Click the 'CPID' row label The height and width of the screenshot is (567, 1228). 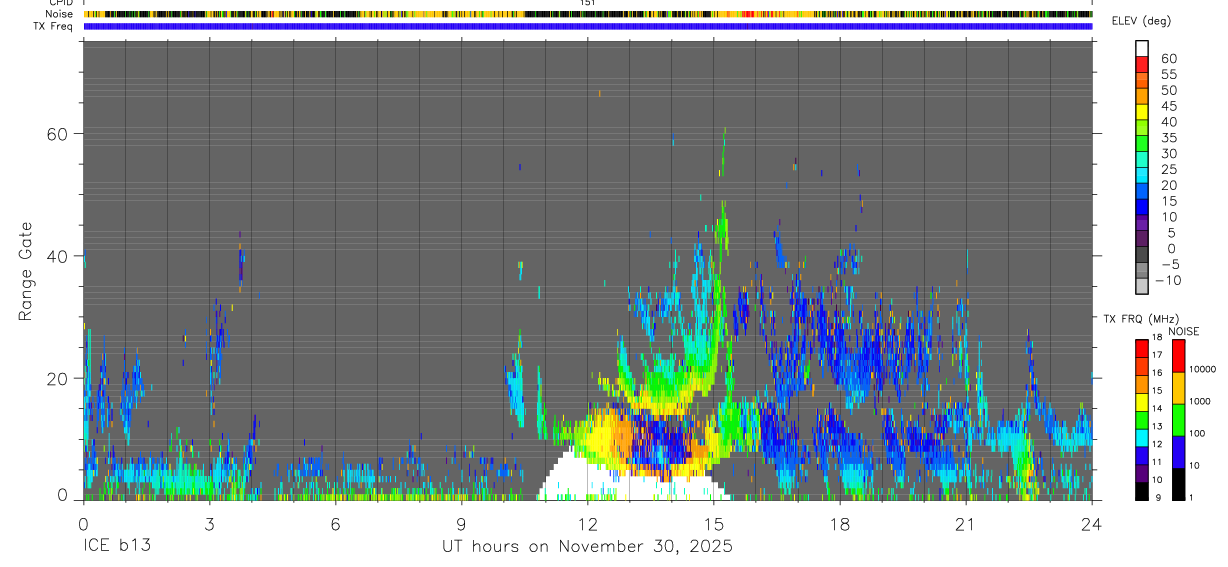pyautogui.click(x=60, y=3)
